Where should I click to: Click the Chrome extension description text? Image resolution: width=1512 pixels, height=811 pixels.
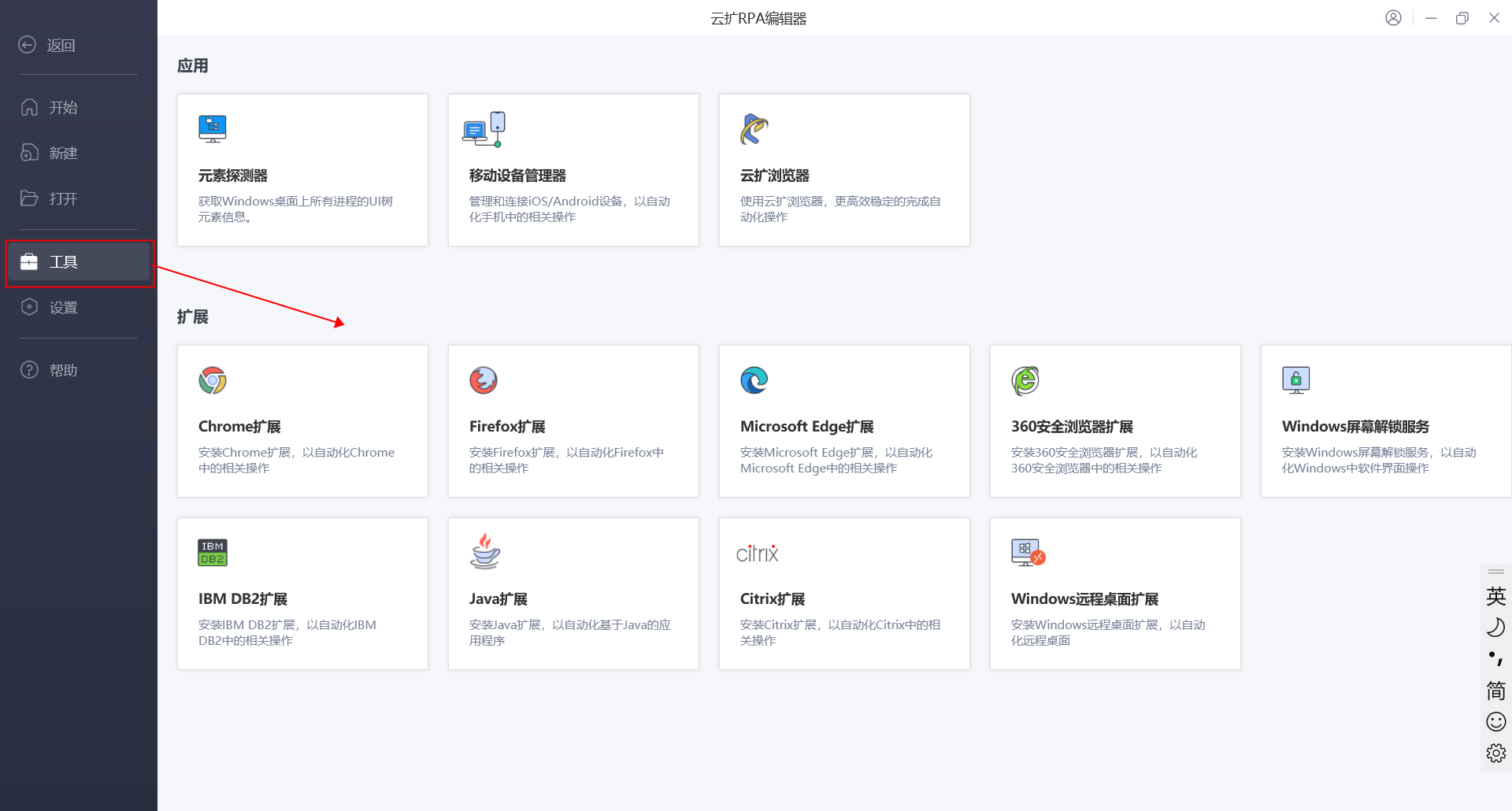[x=297, y=461]
